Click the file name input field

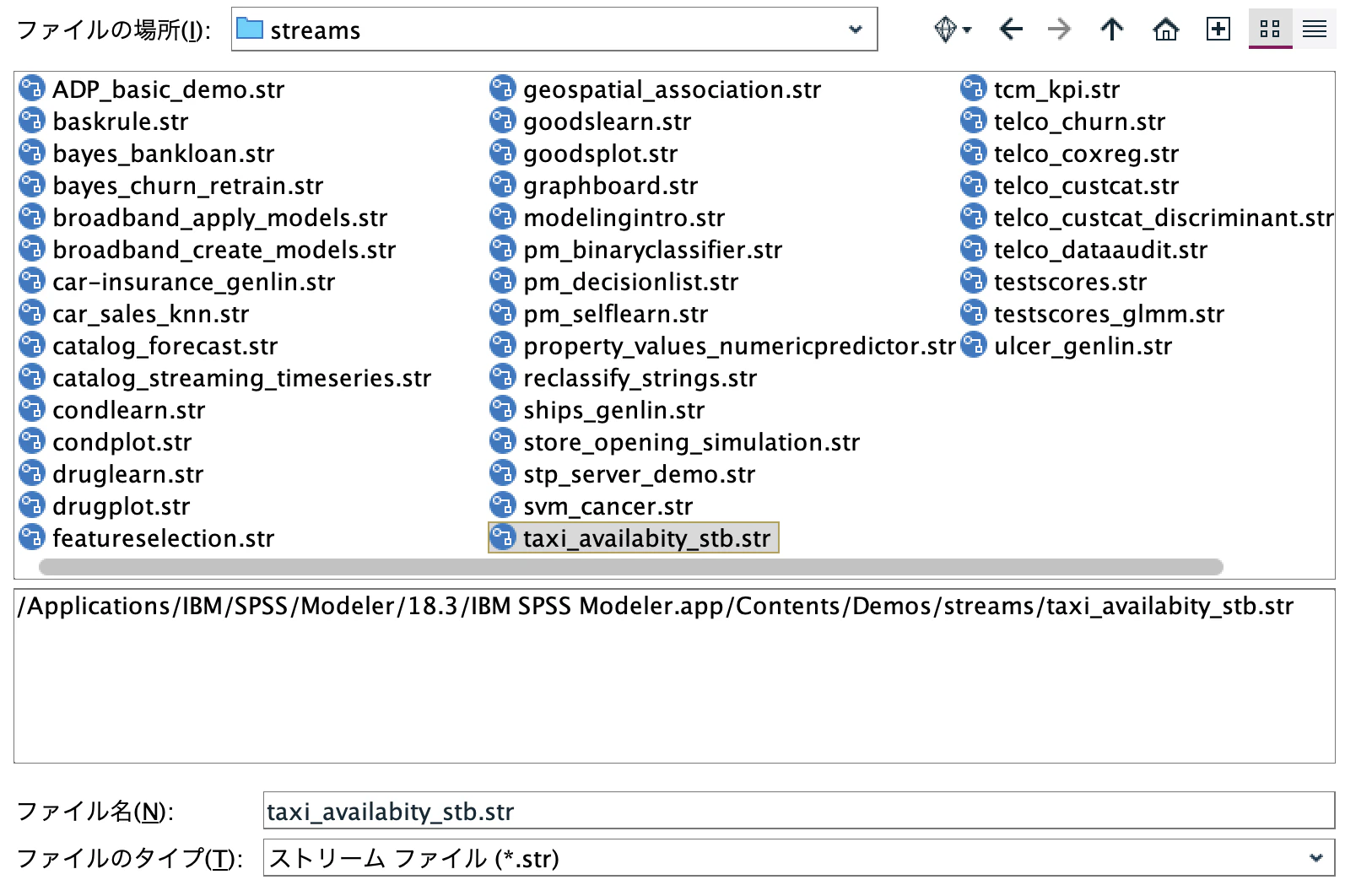click(x=798, y=811)
